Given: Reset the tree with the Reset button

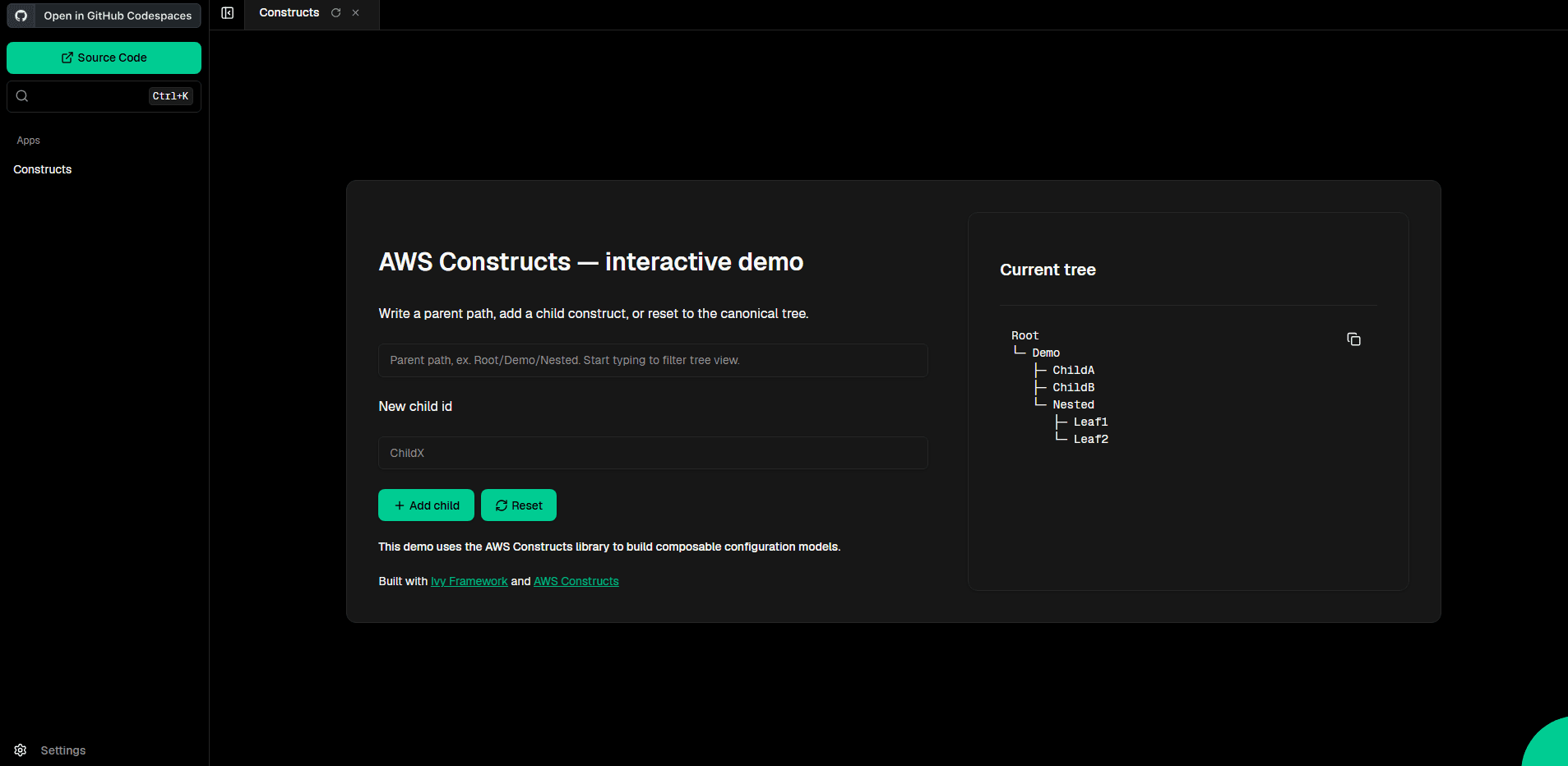Looking at the screenshot, I should click(519, 505).
